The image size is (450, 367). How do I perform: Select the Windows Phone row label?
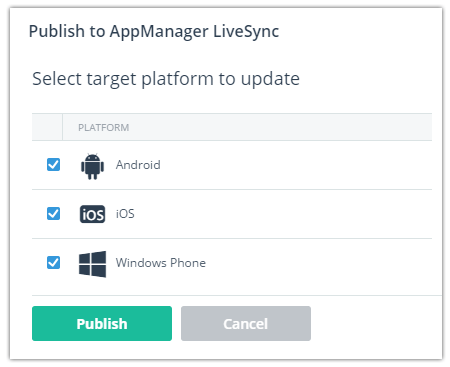point(161,263)
